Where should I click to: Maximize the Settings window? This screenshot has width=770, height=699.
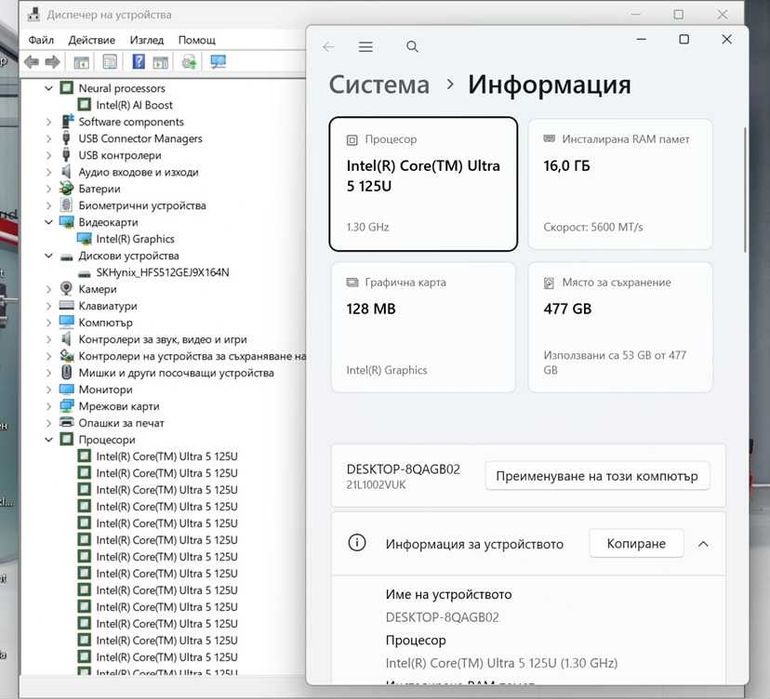[684, 39]
